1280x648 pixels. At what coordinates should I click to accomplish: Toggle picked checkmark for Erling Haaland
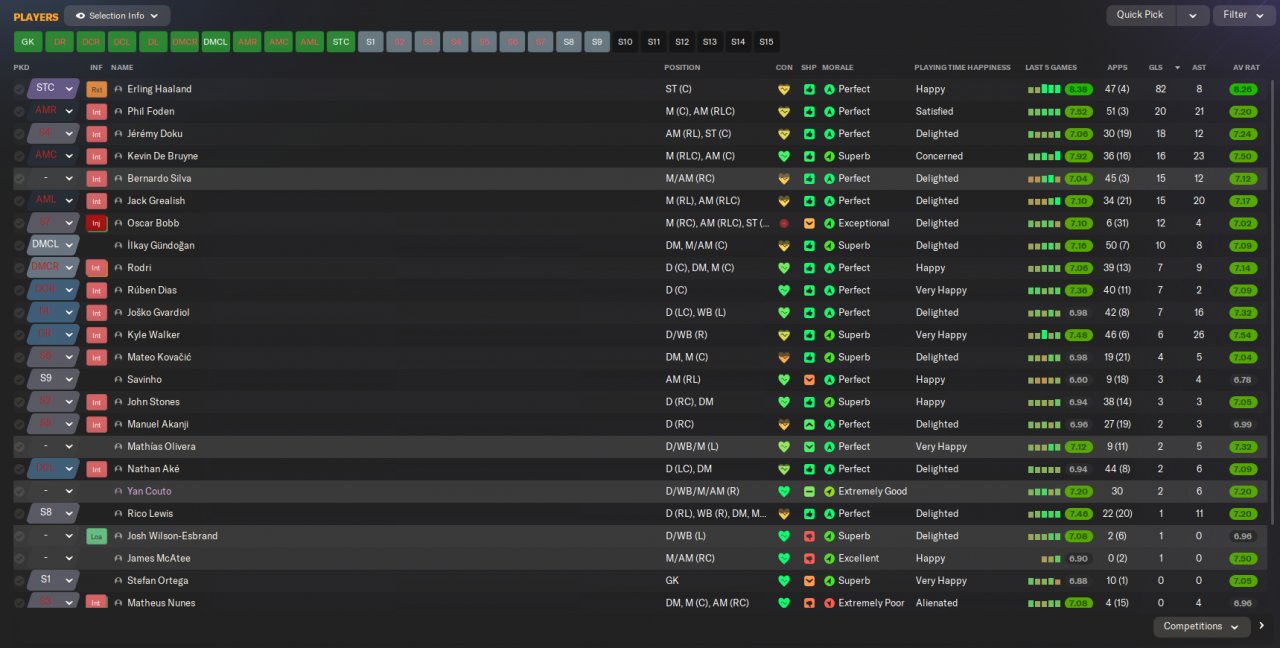(19, 89)
